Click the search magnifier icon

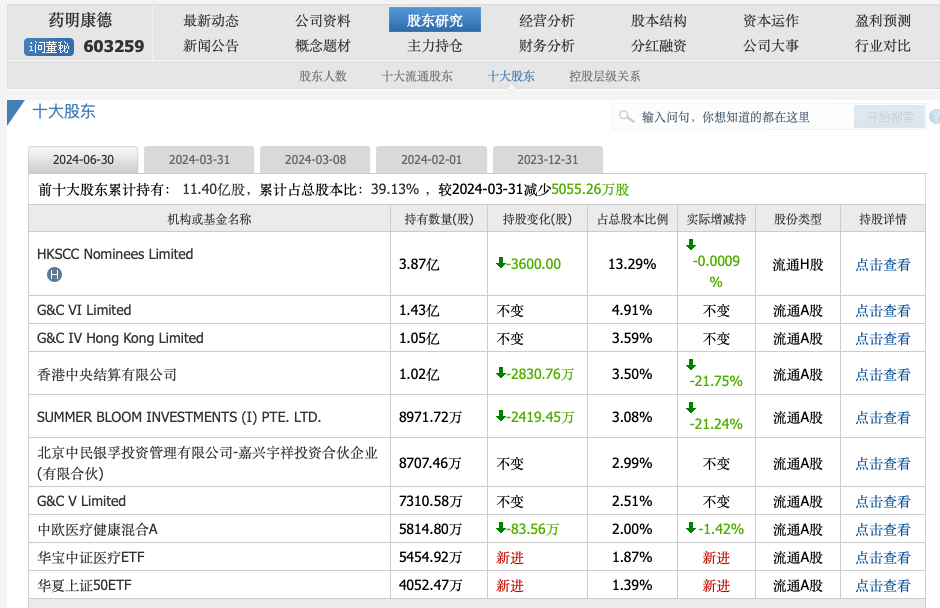click(x=627, y=117)
